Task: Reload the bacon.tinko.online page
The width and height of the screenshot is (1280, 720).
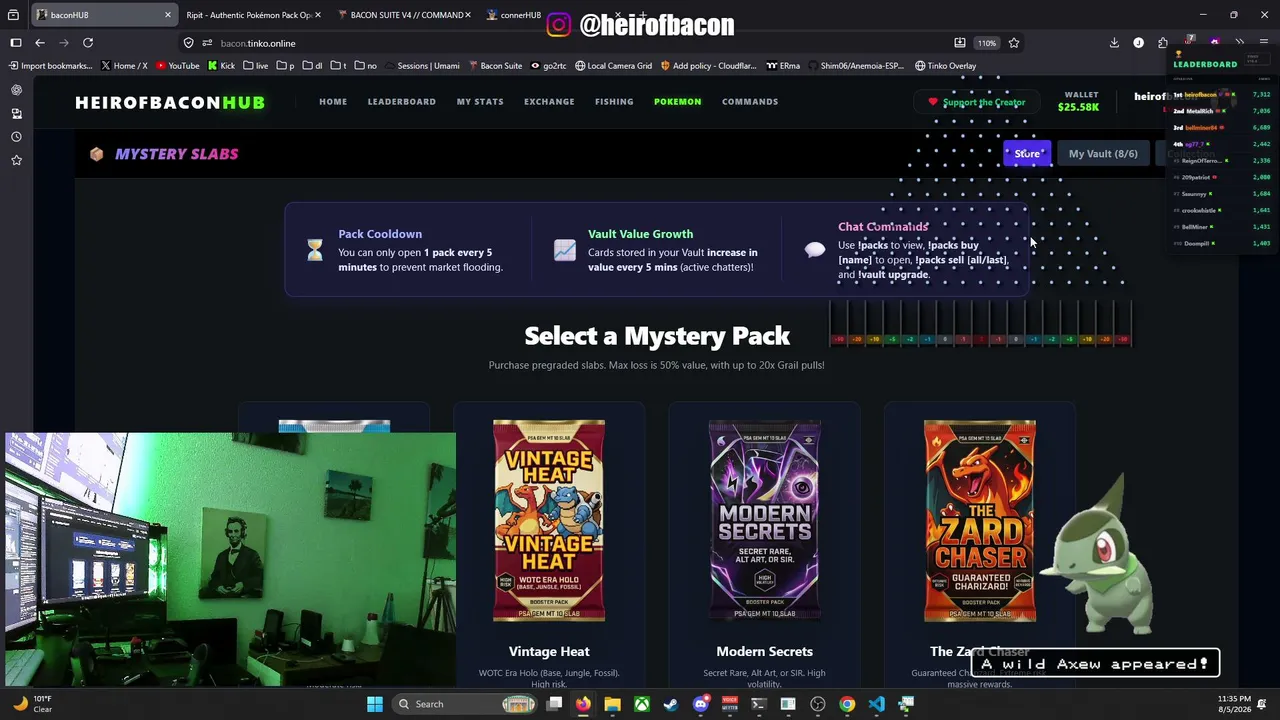Action: pos(88,43)
